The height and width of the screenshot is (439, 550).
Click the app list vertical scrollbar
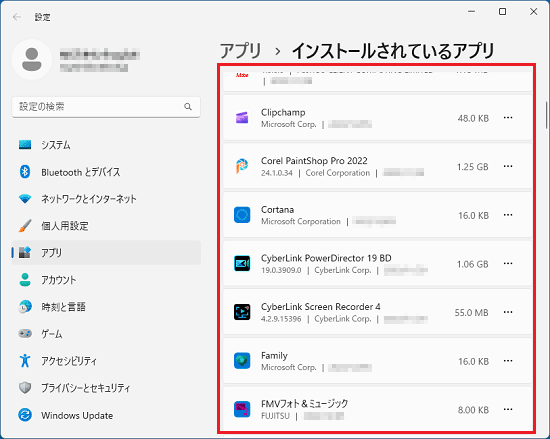click(546, 115)
